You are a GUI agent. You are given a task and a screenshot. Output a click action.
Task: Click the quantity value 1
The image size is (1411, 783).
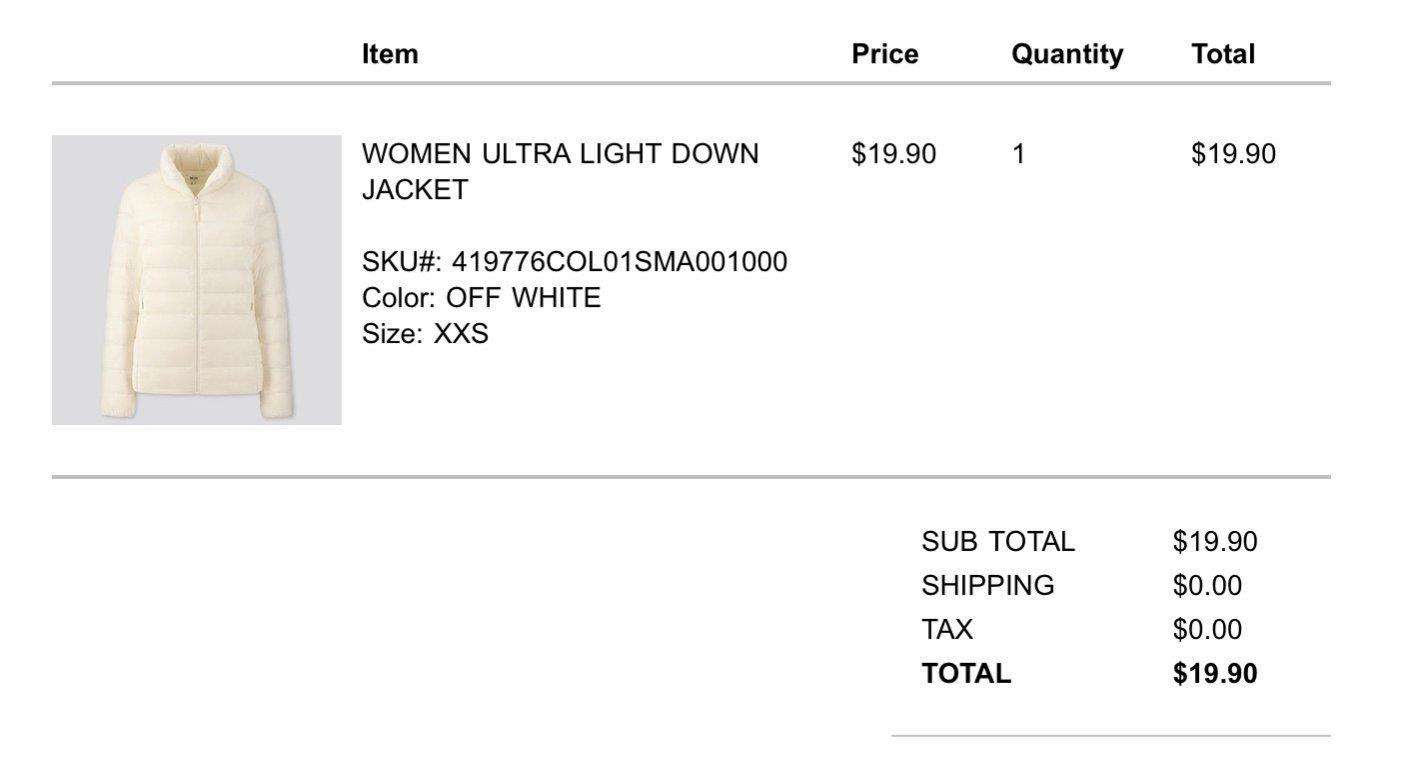[x=1019, y=154]
